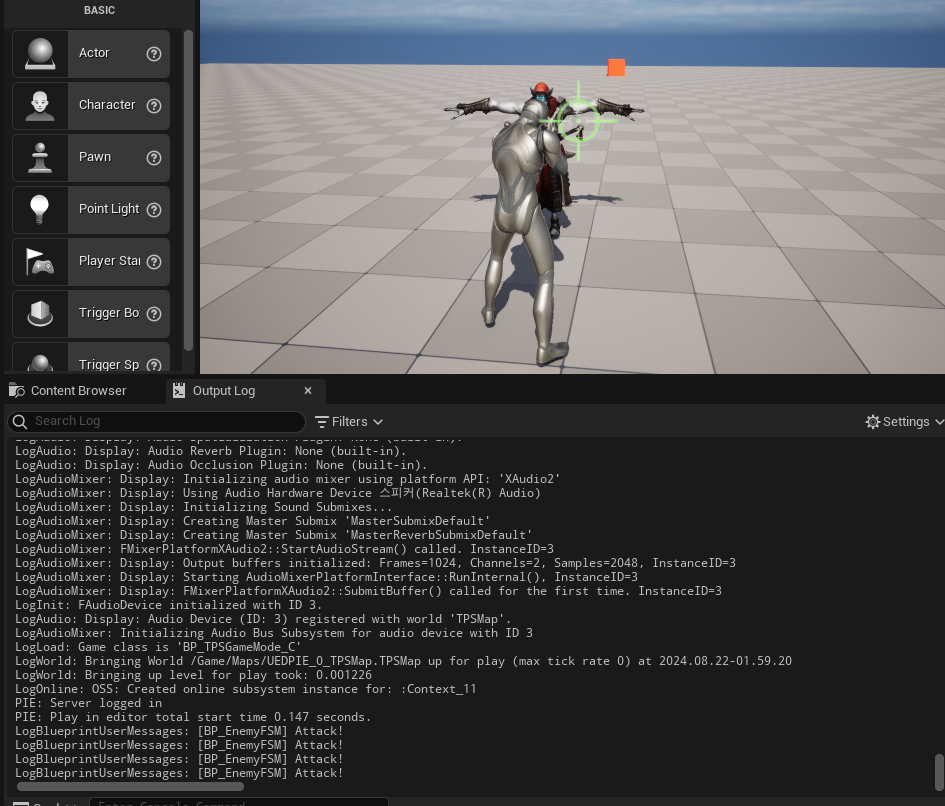The width and height of the screenshot is (945, 806).
Task: Click 'Audio Reverb Plugin: None' log line
Action: (x=211, y=451)
